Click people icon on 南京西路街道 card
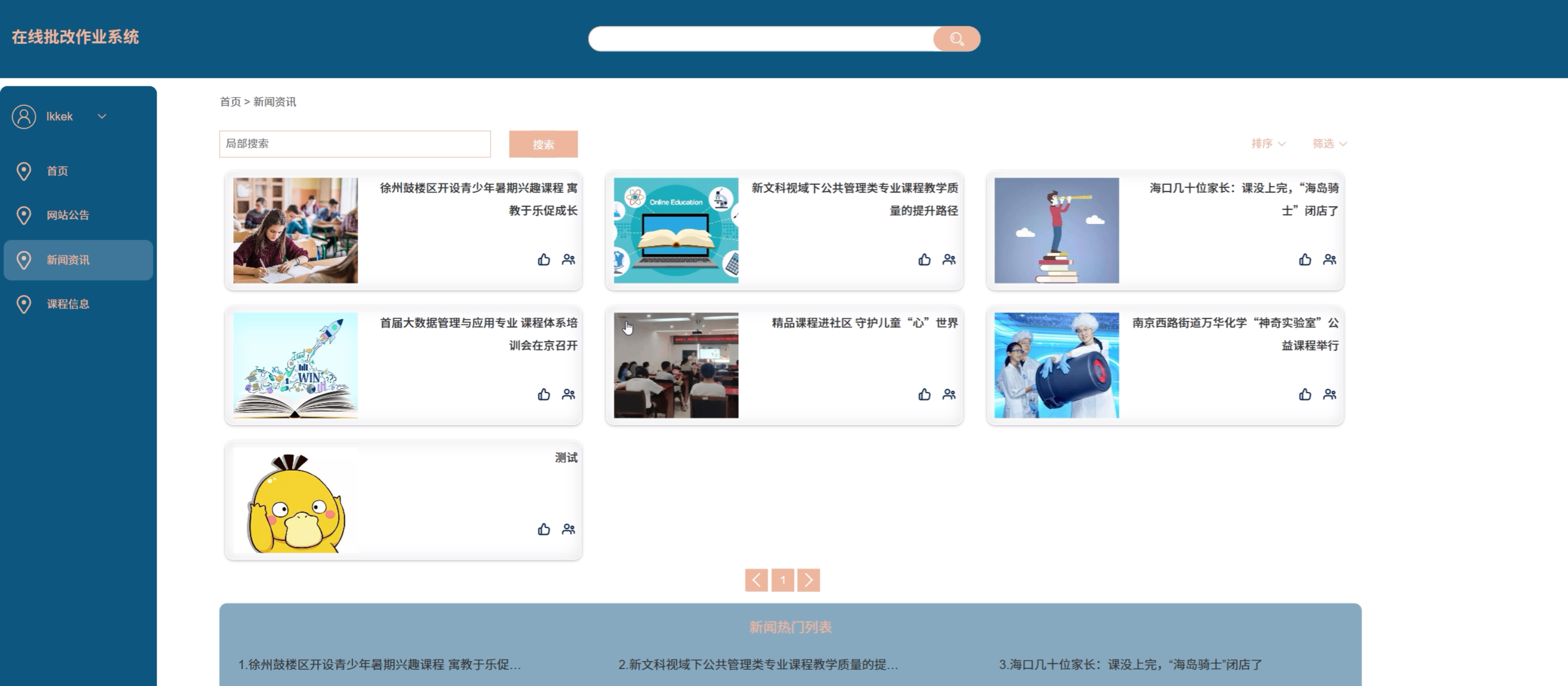 coord(1330,394)
